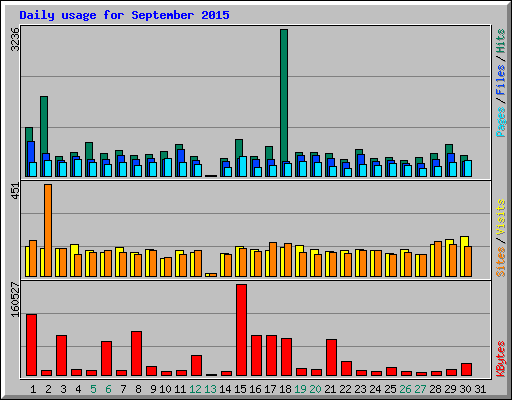Click the tallest red KBytes bar for day 15
This screenshot has width=512, height=400.
click(241, 330)
